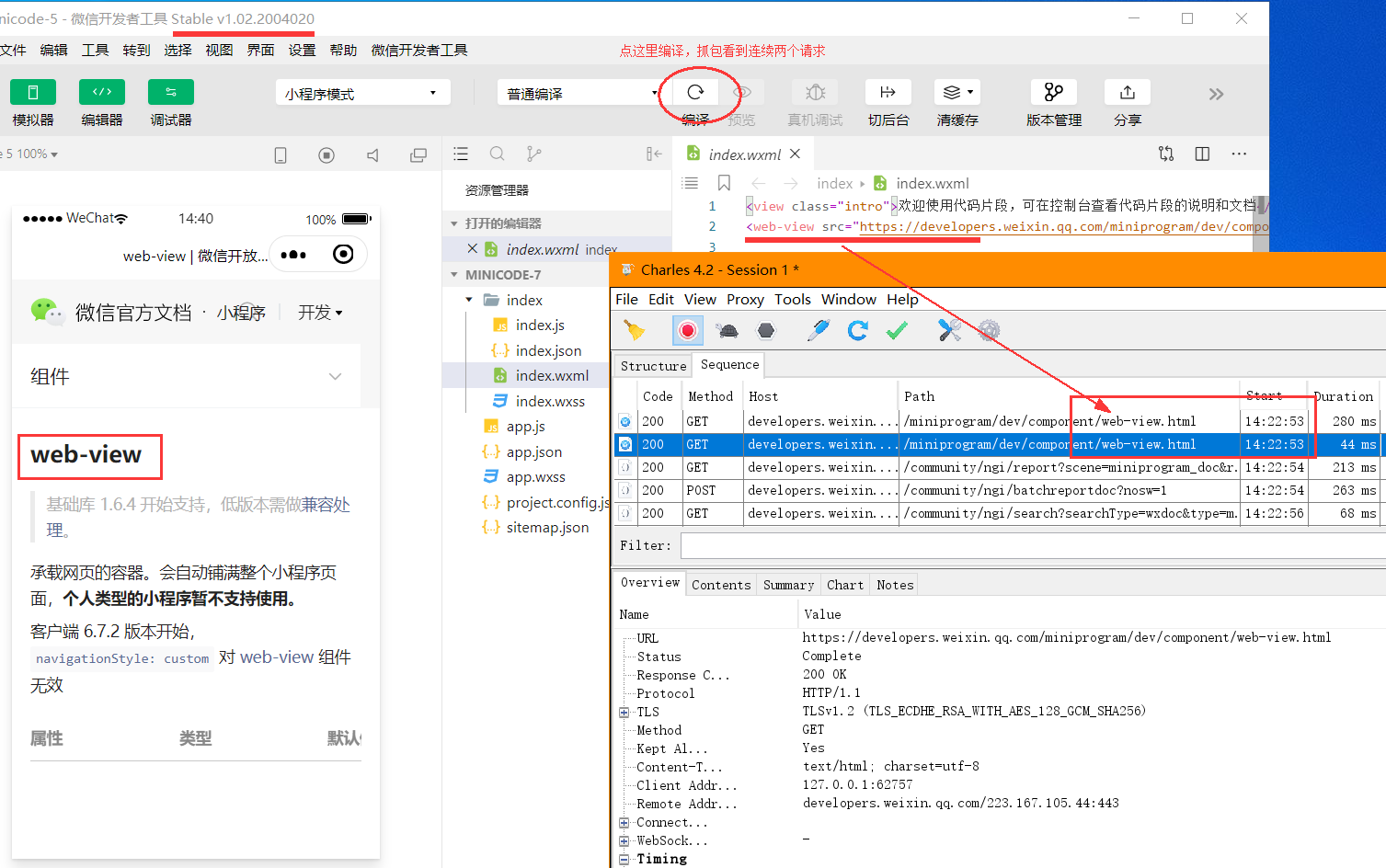This screenshot has height=868, width=1386.
Task: Open index.js in the file tree
Action: tap(540, 325)
